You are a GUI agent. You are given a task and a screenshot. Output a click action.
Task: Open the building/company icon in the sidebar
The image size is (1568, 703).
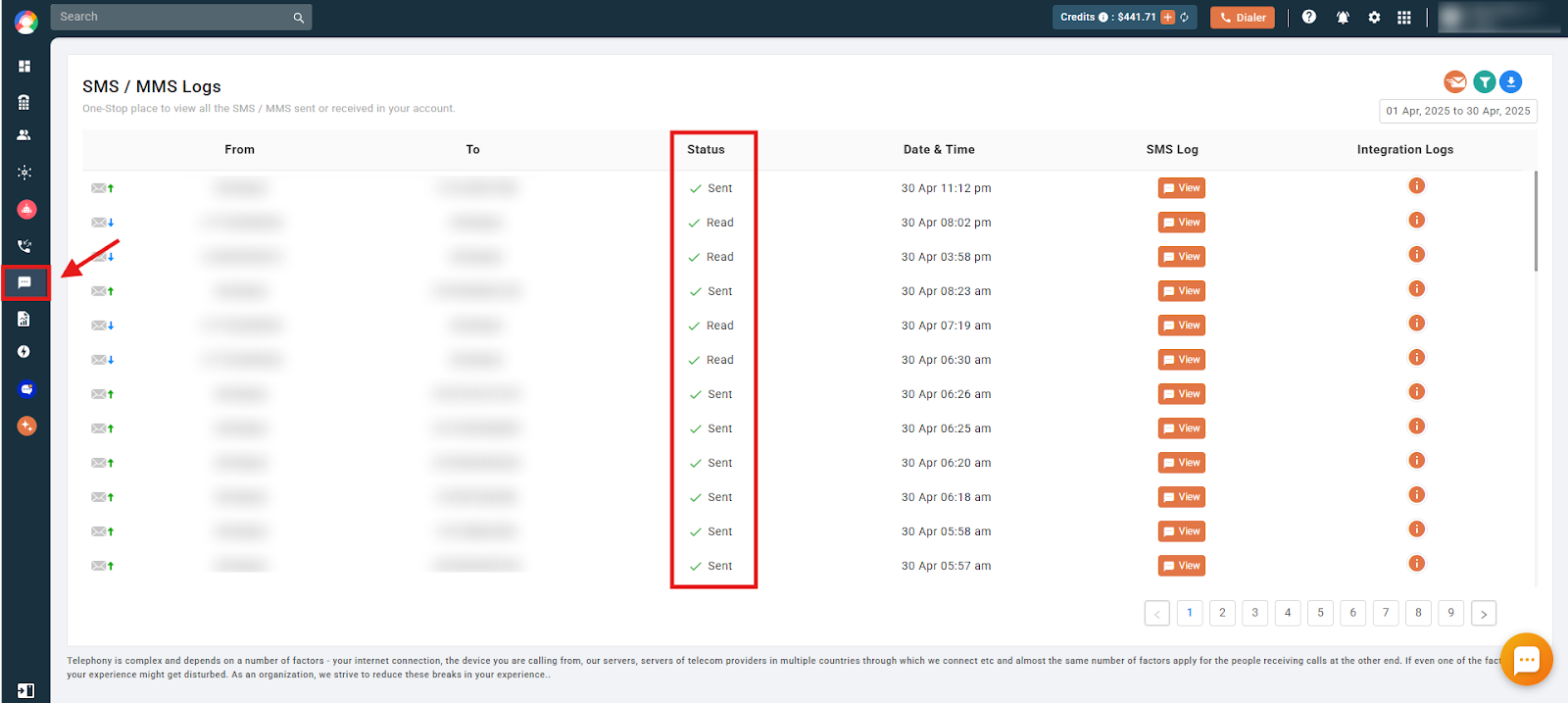coord(24,102)
